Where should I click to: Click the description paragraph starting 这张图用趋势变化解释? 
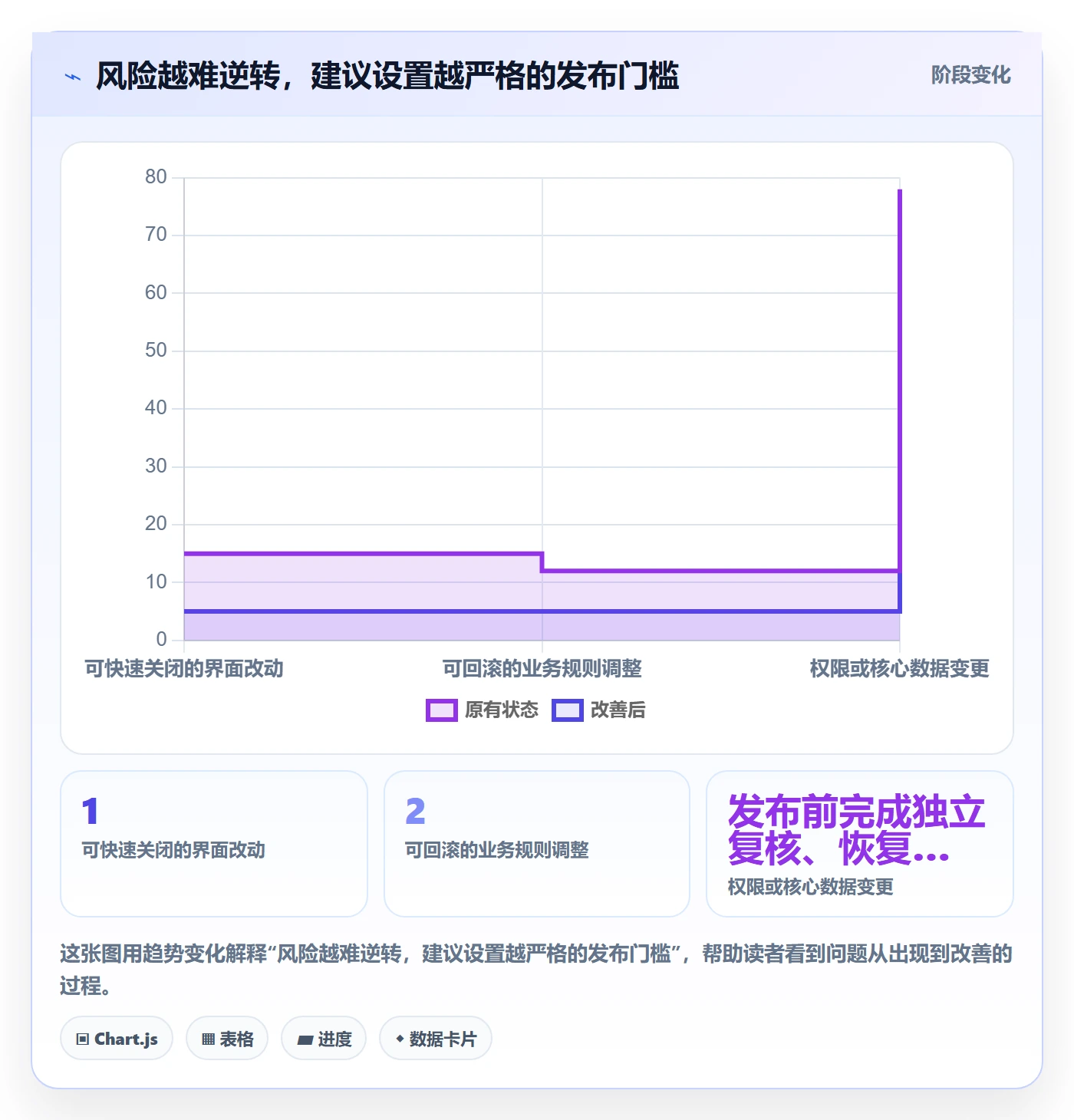click(x=536, y=969)
